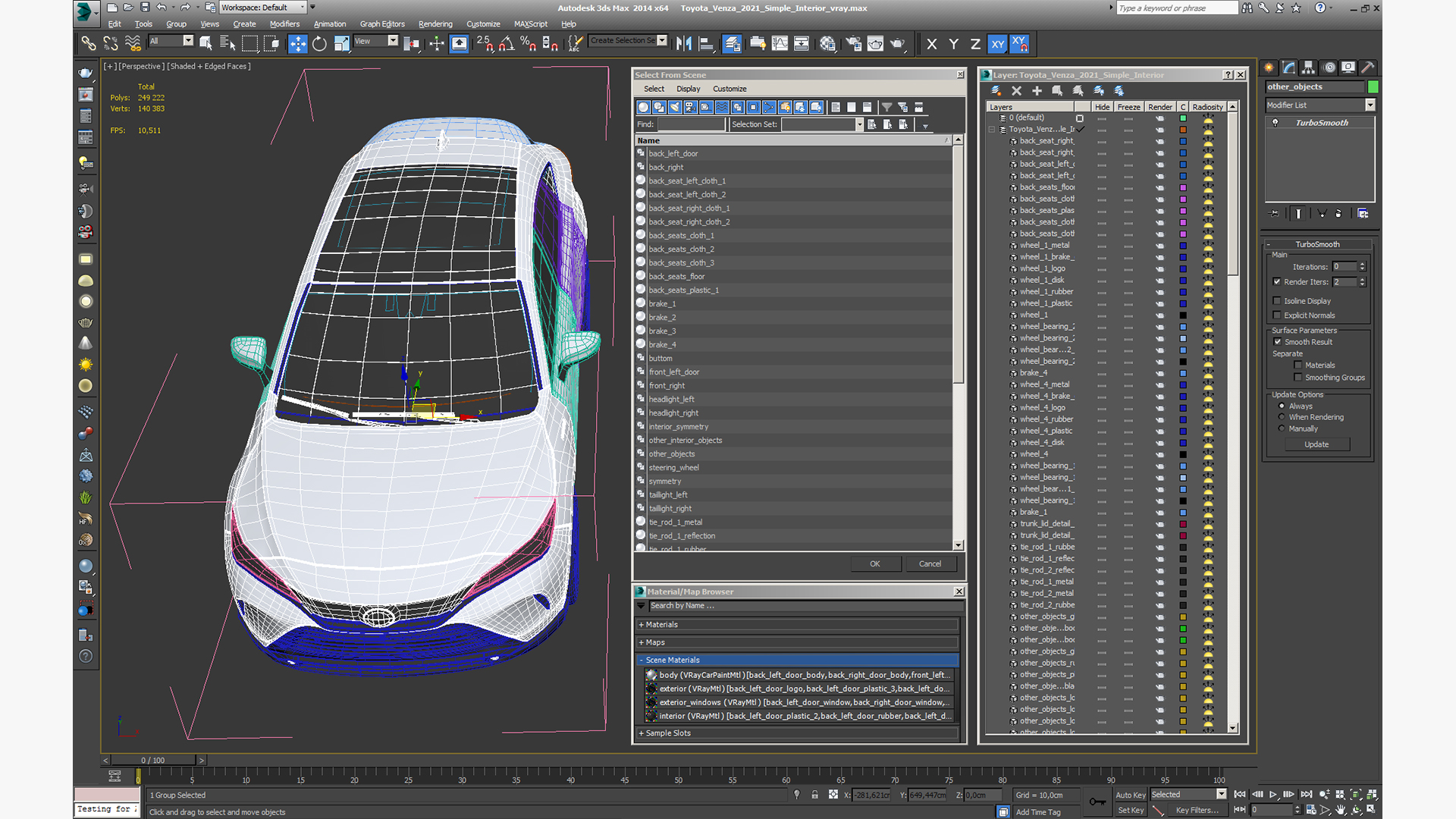Open the render teapot icon in main toolbar
This screenshot has height=819, width=1456.
pos(897,44)
